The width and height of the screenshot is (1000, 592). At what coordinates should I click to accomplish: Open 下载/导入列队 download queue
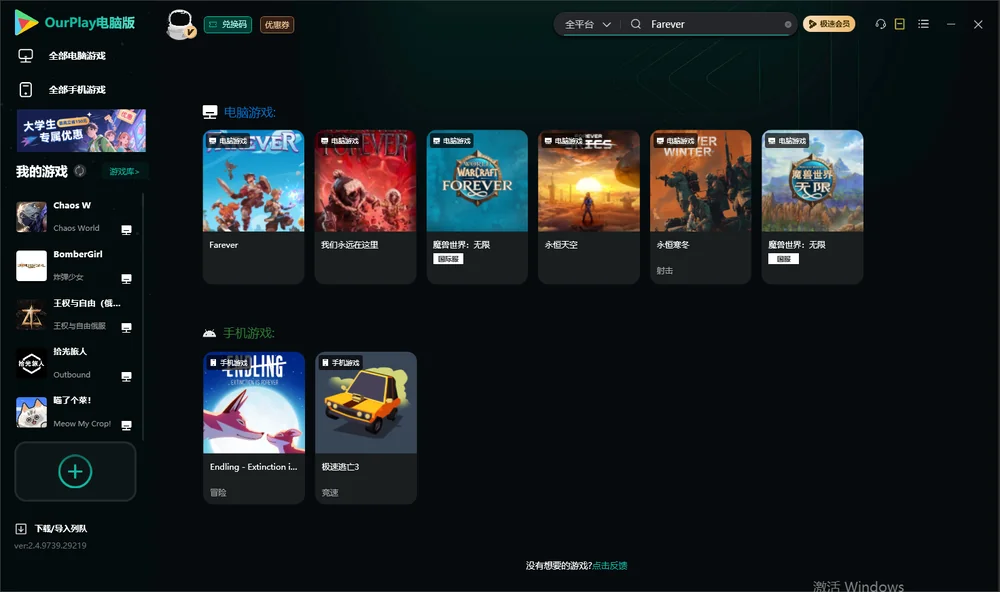pyautogui.click(x=61, y=528)
